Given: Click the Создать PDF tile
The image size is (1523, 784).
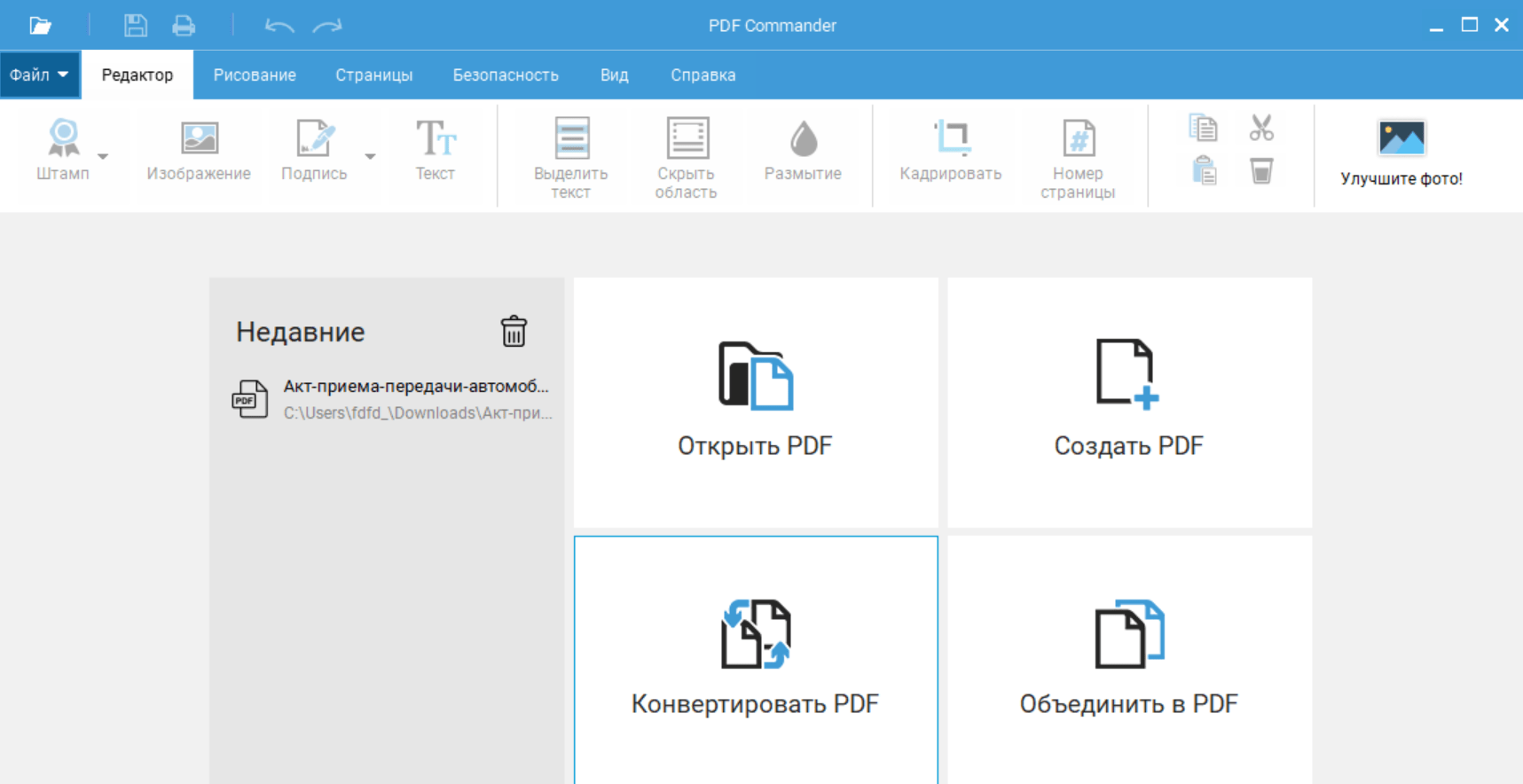Looking at the screenshot, I should 1129,403.
